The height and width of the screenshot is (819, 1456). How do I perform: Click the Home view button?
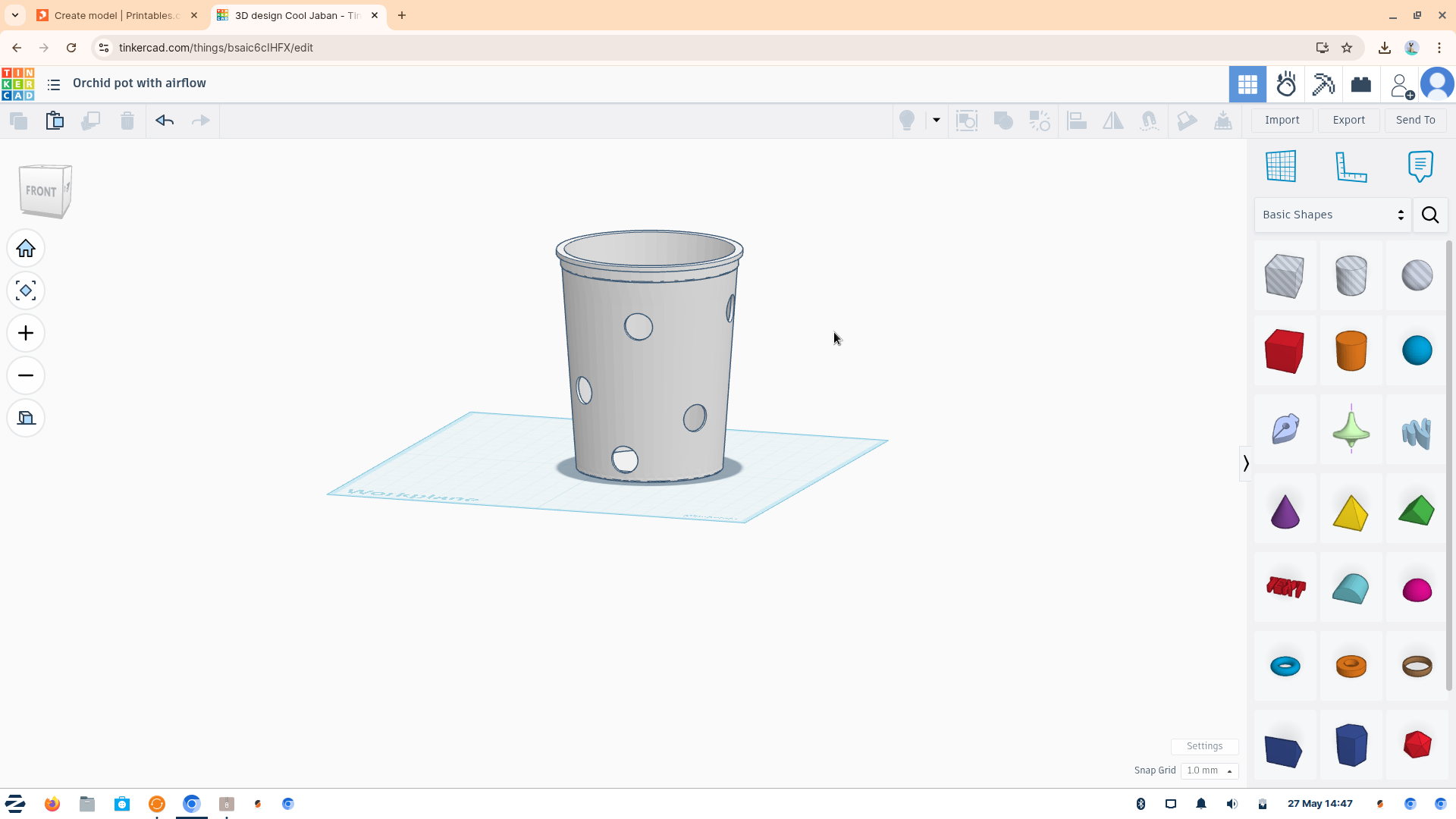(26, 249)
